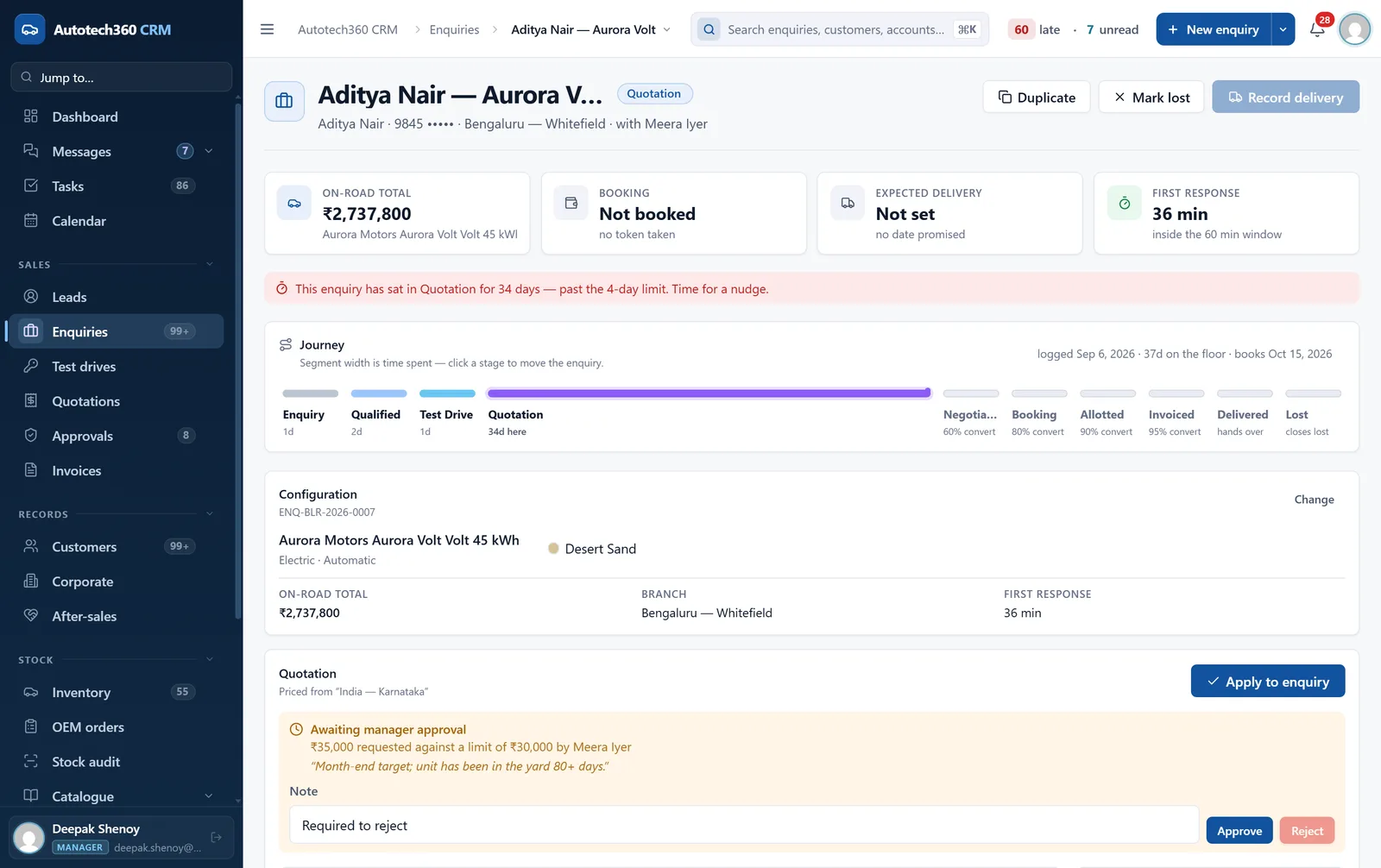
Task: Click the Change configuration link
Action: [1314, 500]
